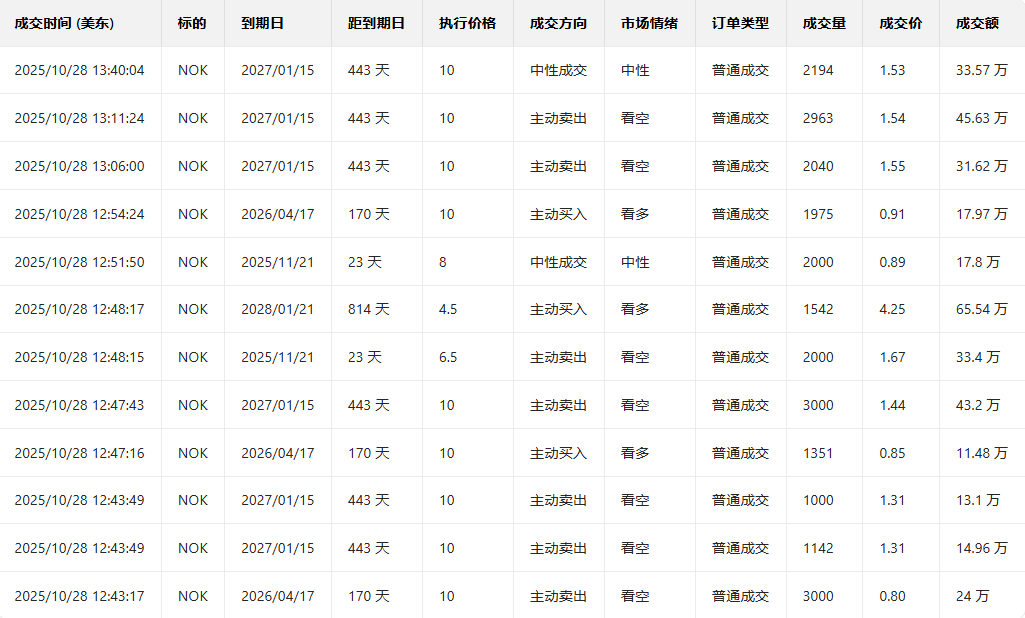
Task: Click trade amount 17.8 万
Action: click(978, 262)
